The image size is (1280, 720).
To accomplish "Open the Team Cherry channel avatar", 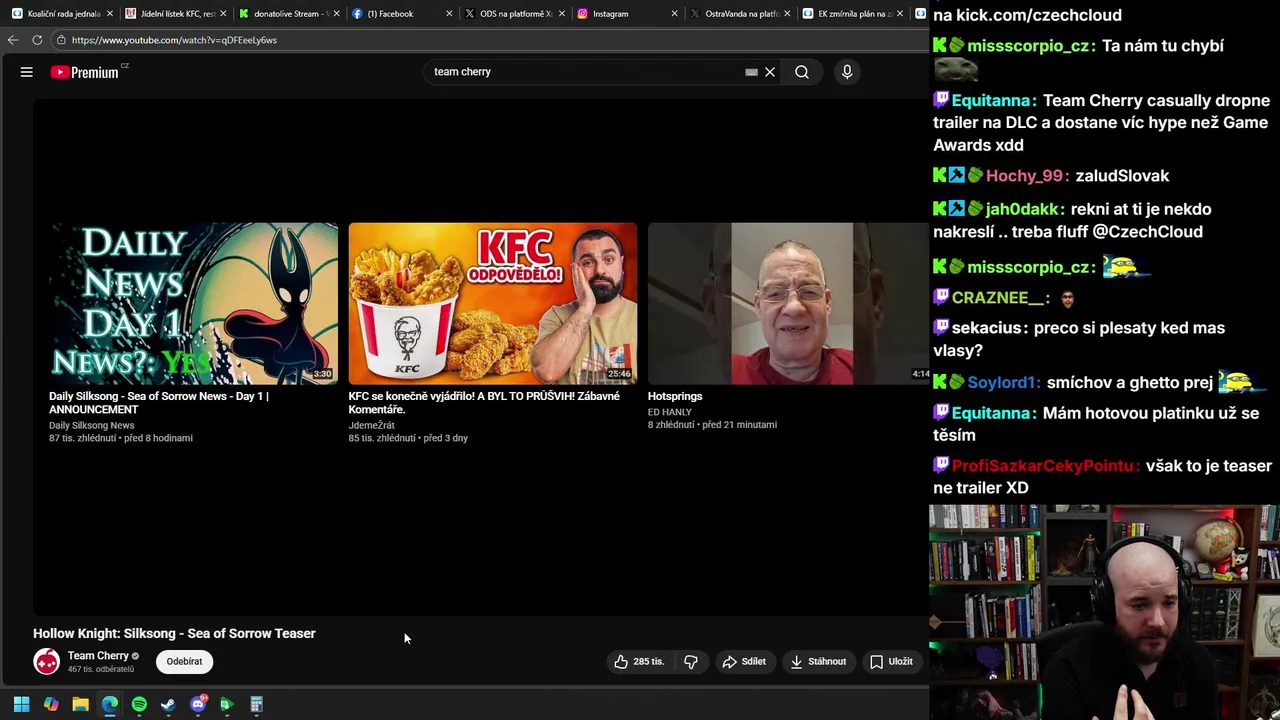I will [46, 661].
